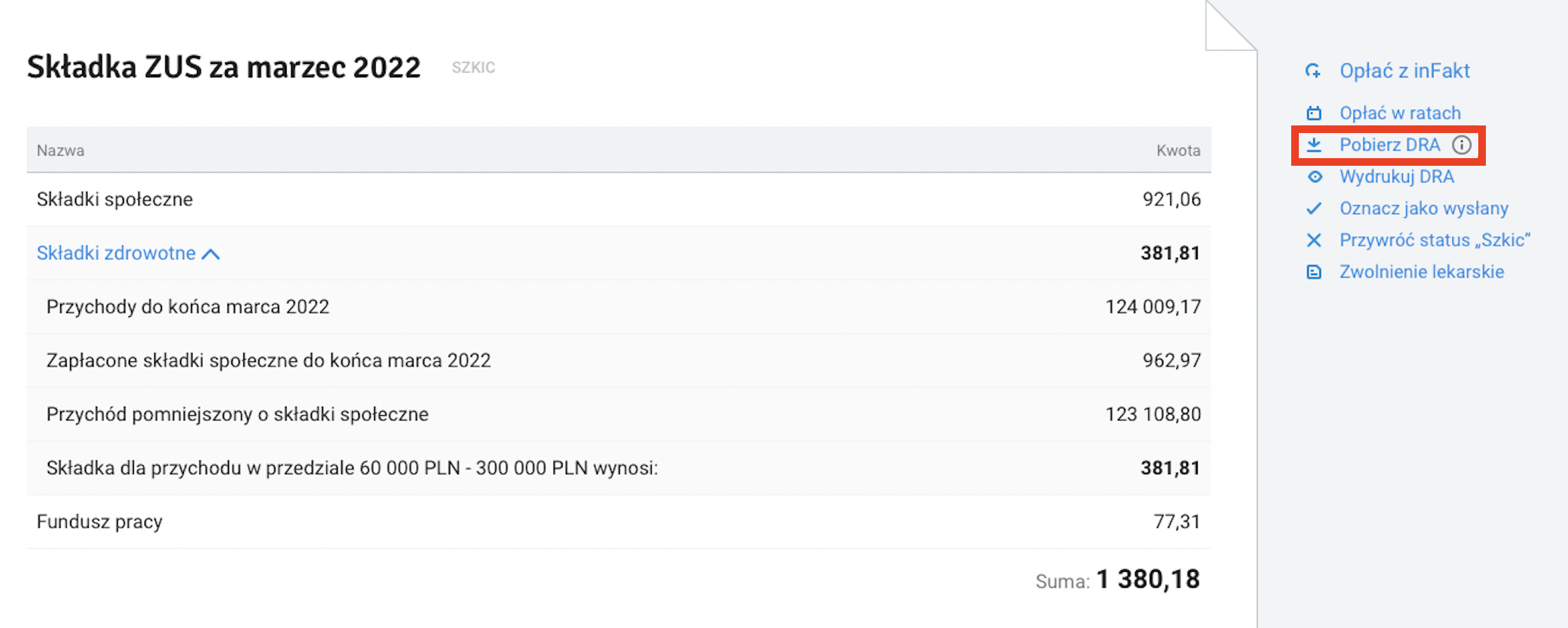Click the Kwota column header
The image size is (1568, 628).
[x=1178, y=151]
